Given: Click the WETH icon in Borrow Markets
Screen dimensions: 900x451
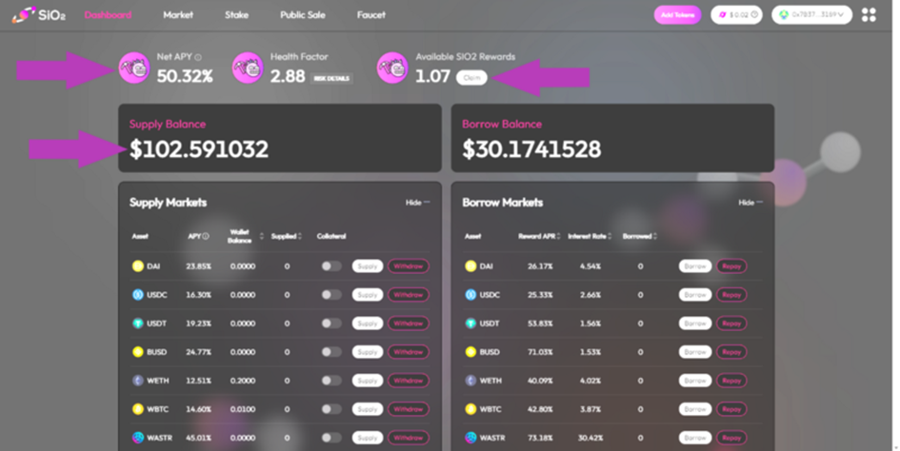Looking at the screenshot, I should pos(471,380).
